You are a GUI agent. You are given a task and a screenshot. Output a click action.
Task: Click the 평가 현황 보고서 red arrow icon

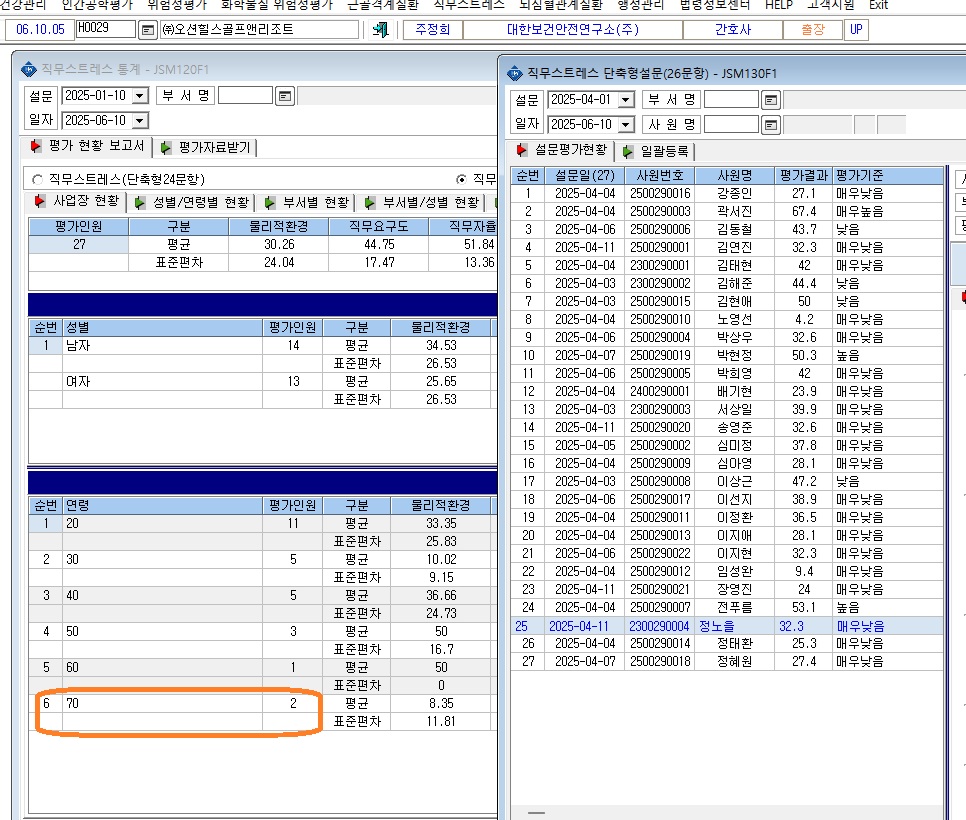36,147
